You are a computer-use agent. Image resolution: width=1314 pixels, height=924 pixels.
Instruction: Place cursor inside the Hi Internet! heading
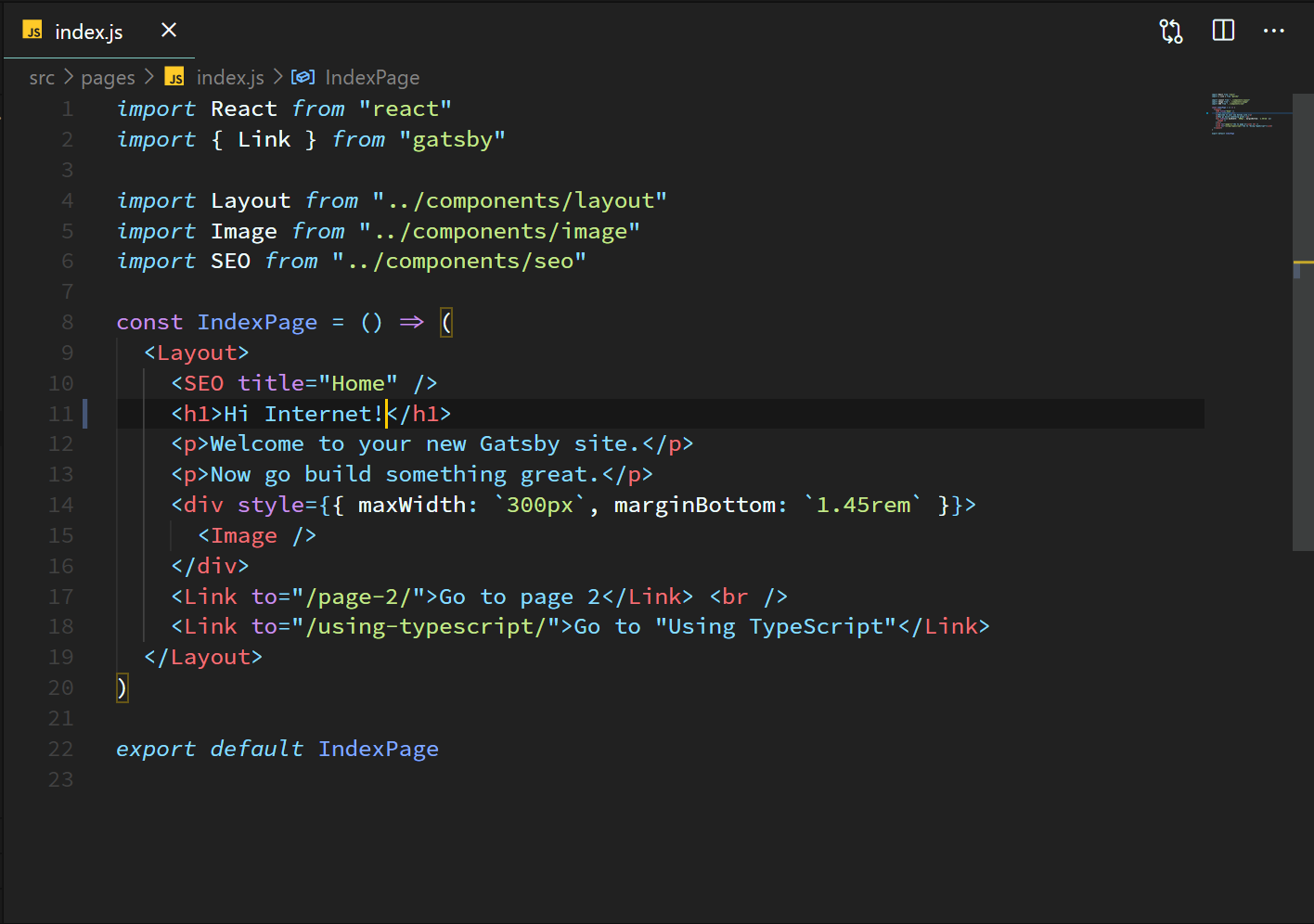(x=302, y=413)
